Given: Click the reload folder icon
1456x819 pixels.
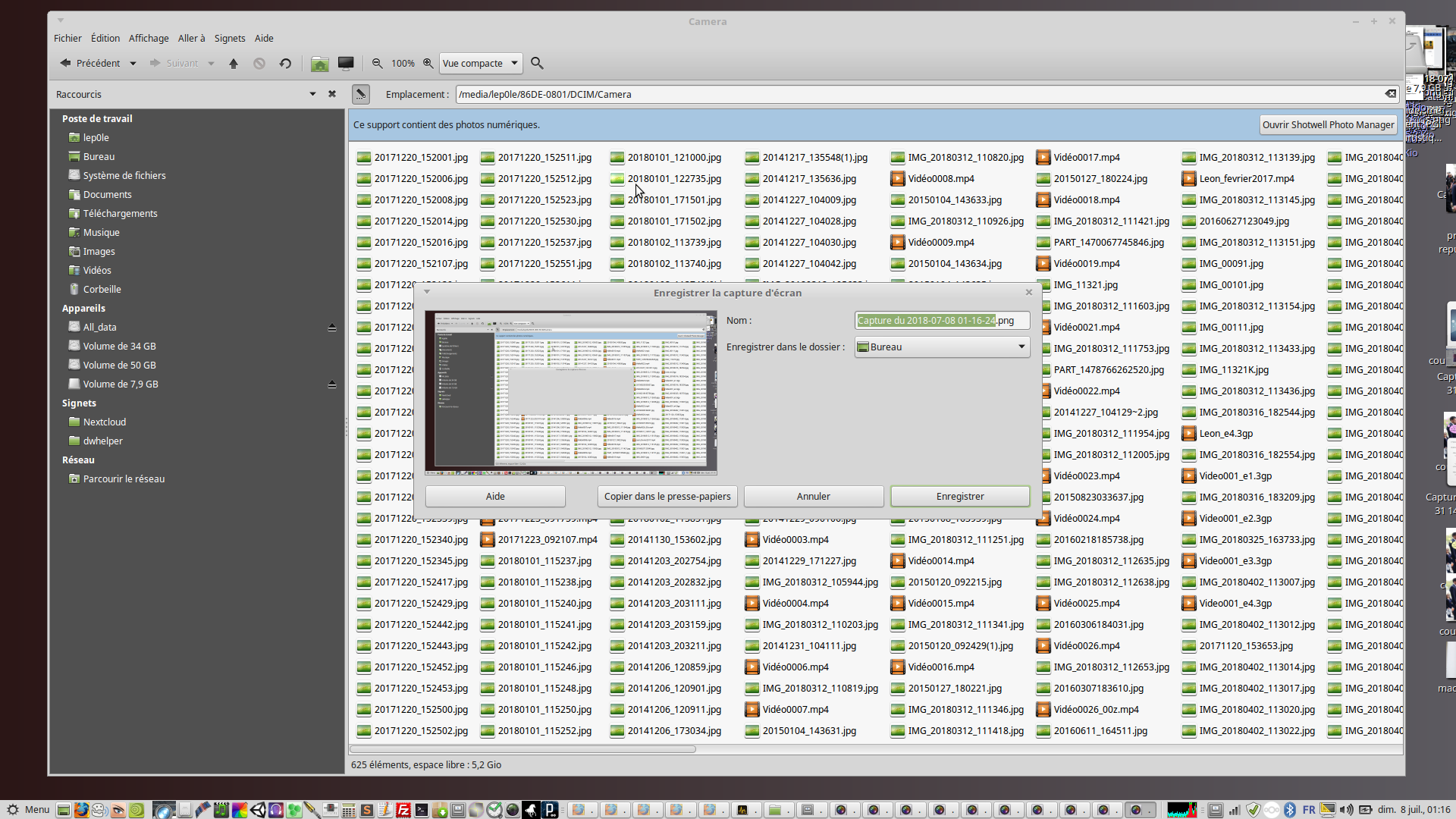Looking at the screenshot, I should click(285, 64).
